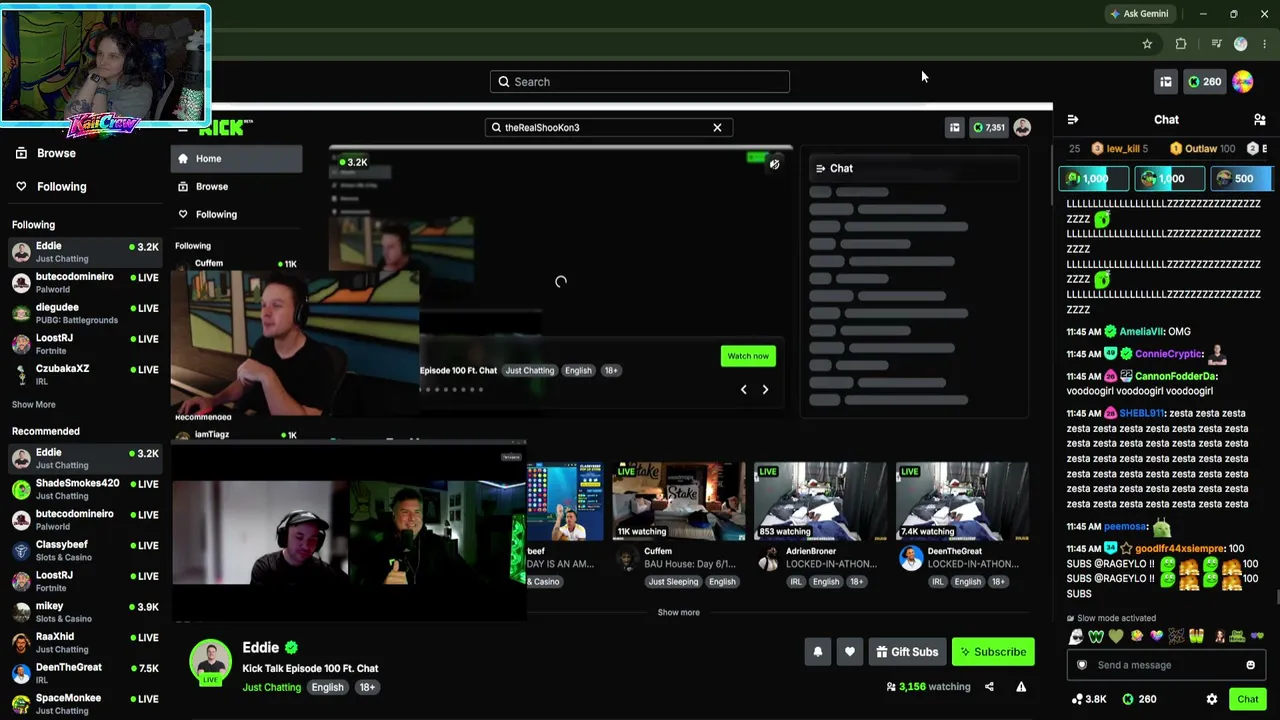Click Eddie's live avatar below the video
Image resolution: width=1280 pixels, height=720 pixels.
click(x=211, y=661)
